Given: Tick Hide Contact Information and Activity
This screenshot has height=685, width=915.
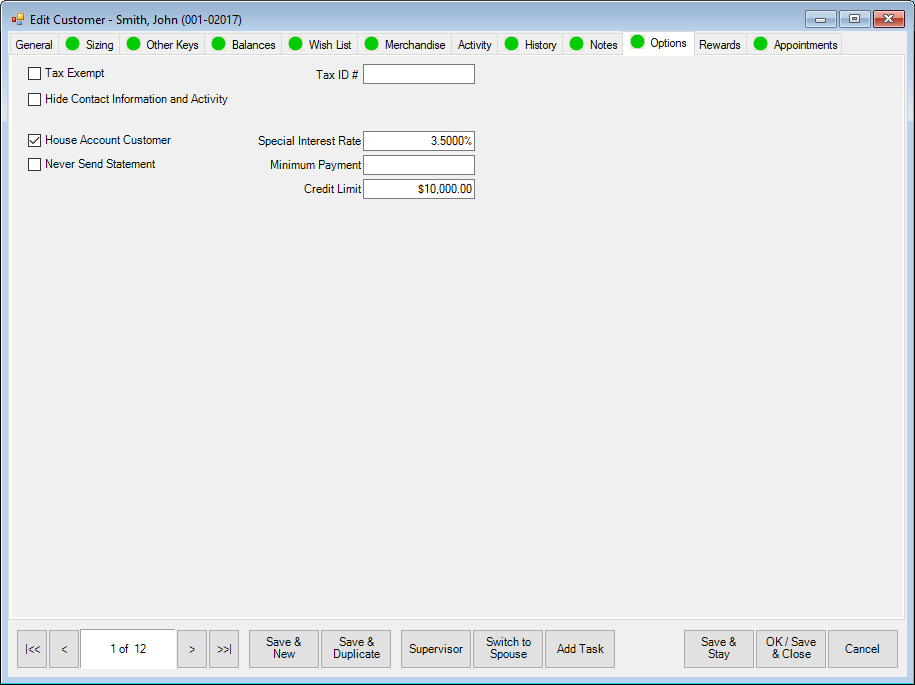Looking at the screenshot, I should (x=35, y=99).
